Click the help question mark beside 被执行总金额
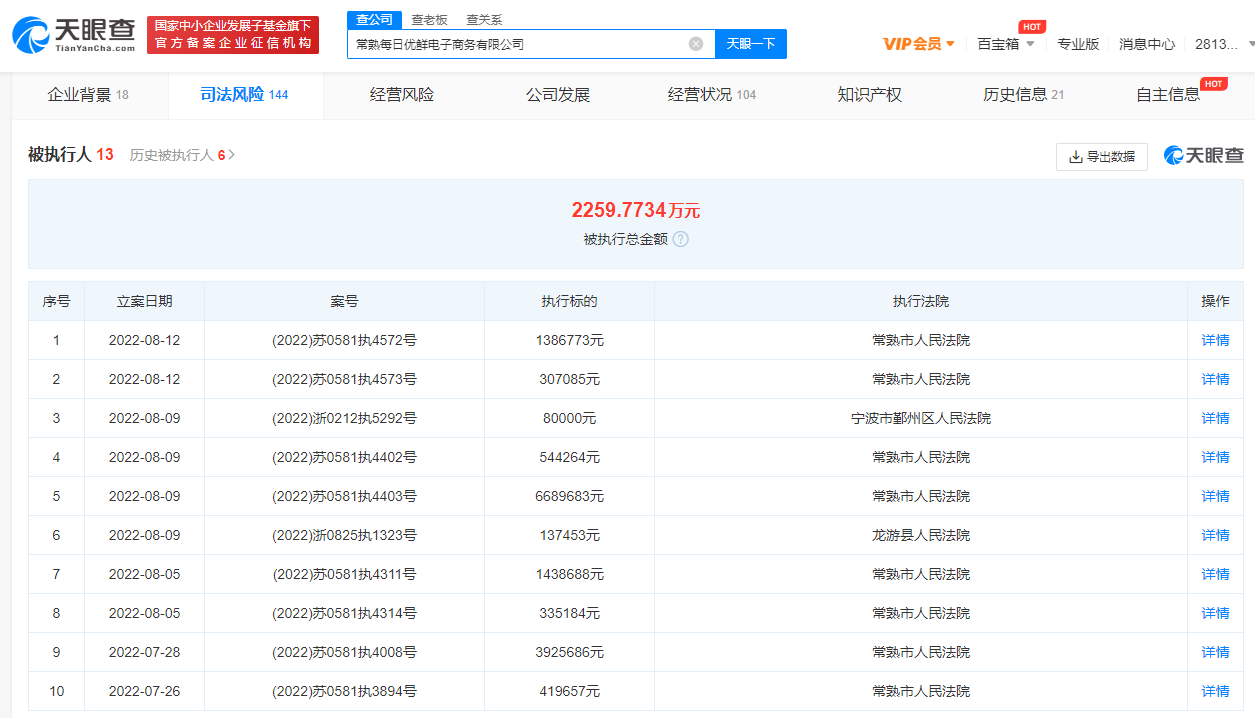The height and width of the screenshot is (718, 1255). [681, 239]
